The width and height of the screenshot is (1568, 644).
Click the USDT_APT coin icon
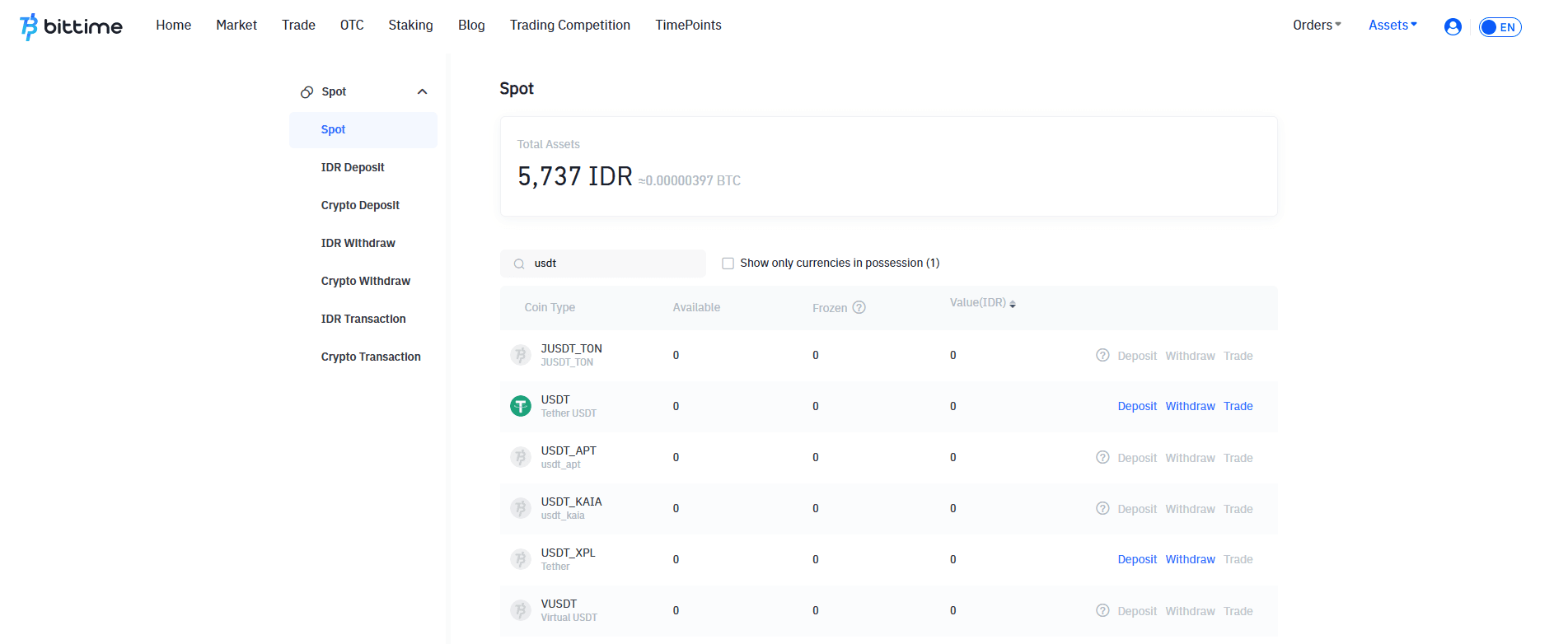tap(521, 458)
